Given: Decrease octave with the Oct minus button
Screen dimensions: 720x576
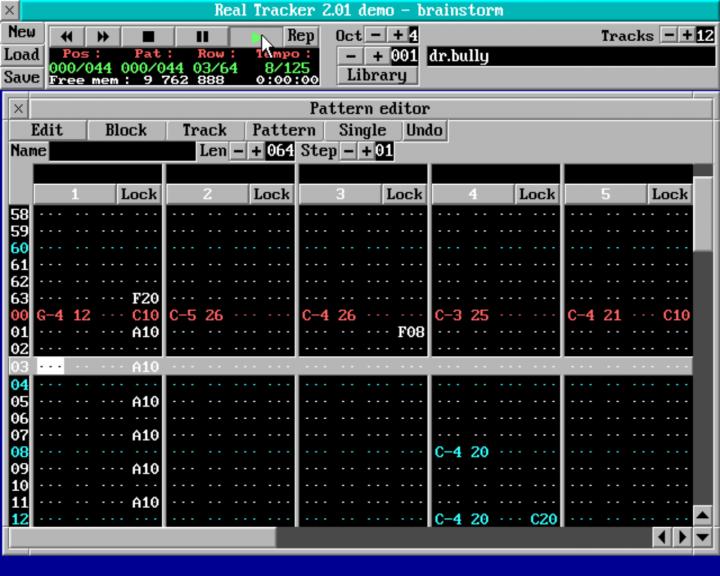Looking at the screenshot, I should 376,35.
